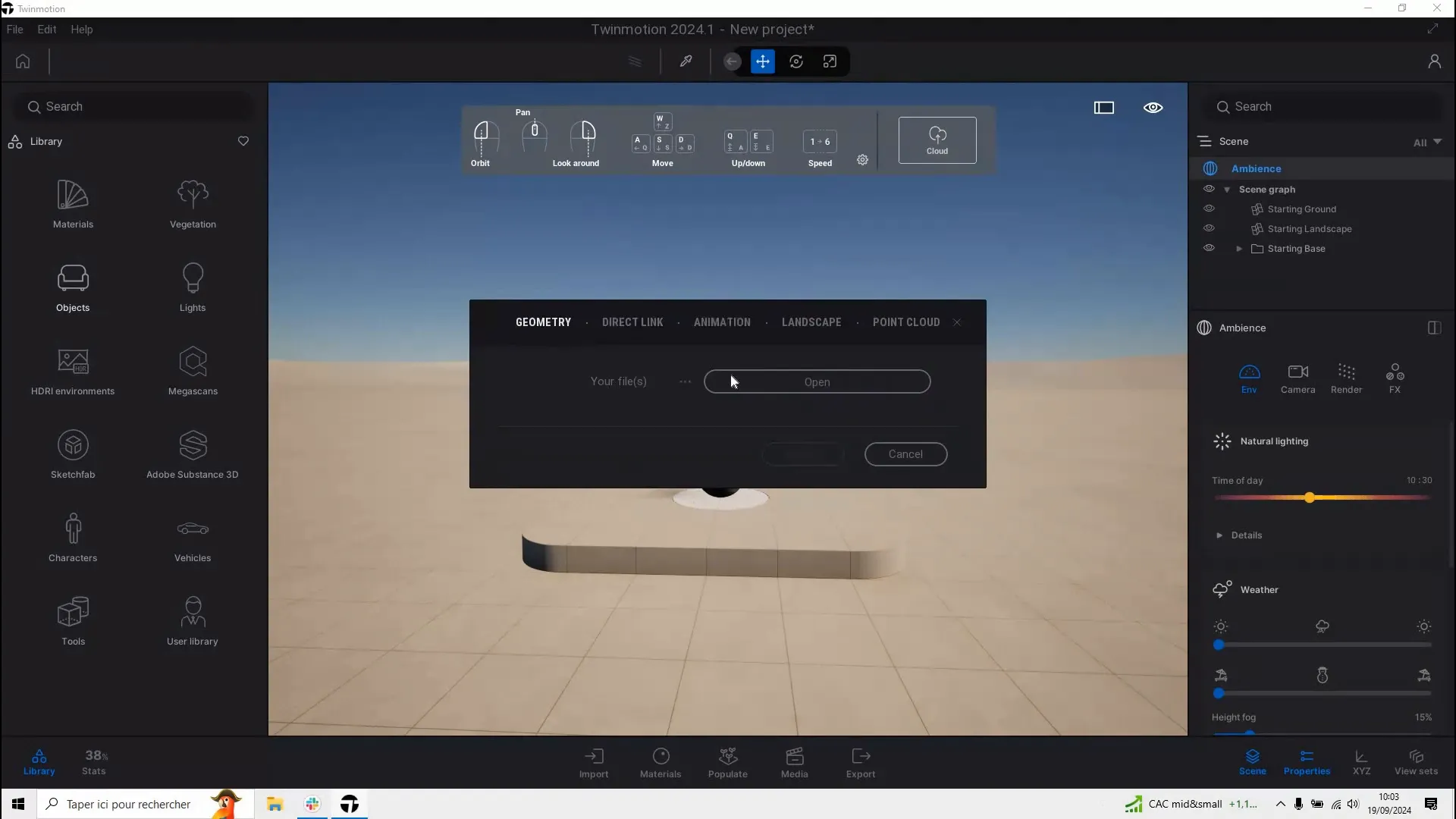The width and height of the screenshot is (1456, 819).
Task: Show favorites with the heart icon
Action: (x=243, y=141)
